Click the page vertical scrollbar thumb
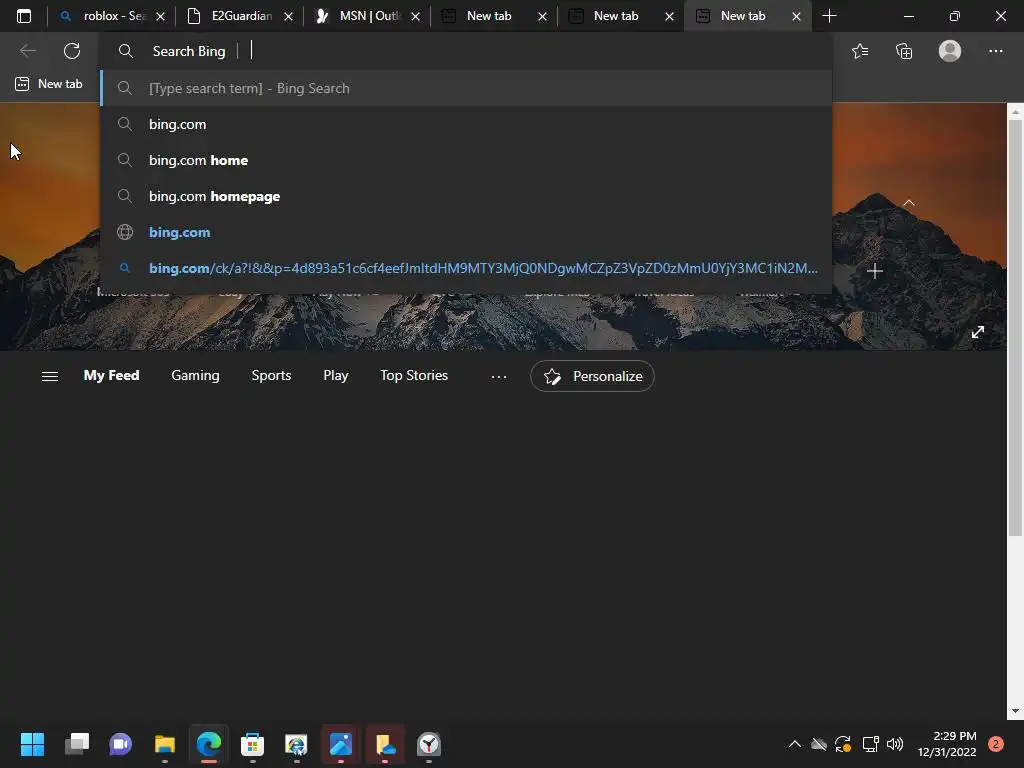The image size is (1024, 768). (1015, 327)
